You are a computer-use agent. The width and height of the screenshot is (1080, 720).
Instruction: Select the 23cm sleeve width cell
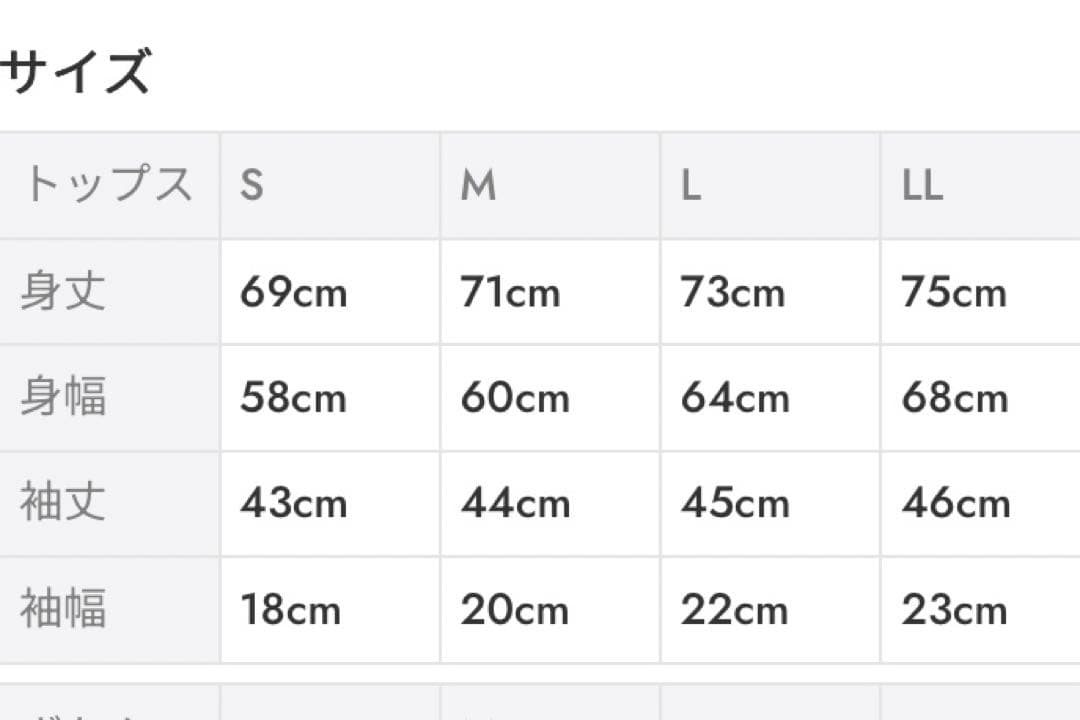click(953, 611)
